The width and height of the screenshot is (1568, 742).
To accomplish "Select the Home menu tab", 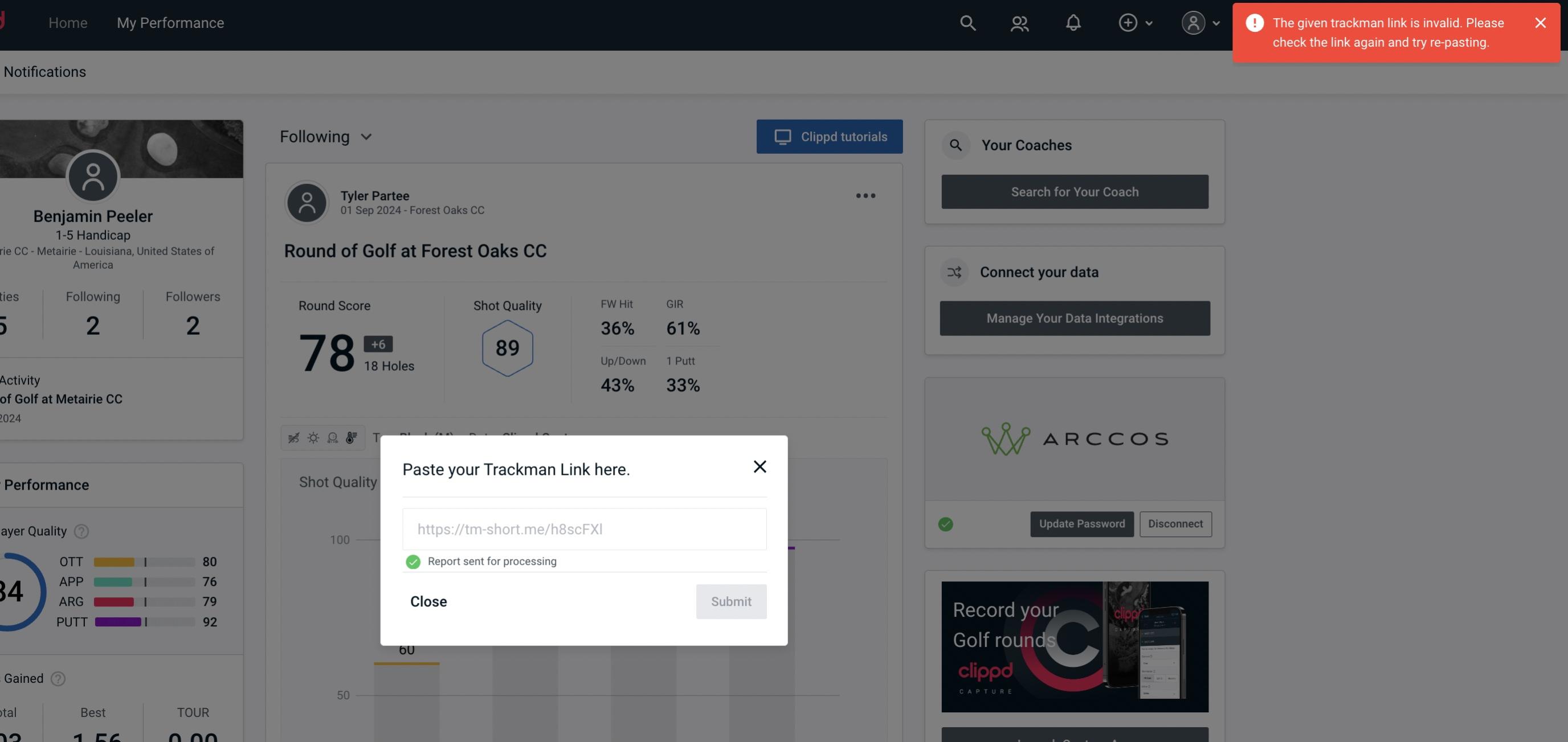I will 68,22.
